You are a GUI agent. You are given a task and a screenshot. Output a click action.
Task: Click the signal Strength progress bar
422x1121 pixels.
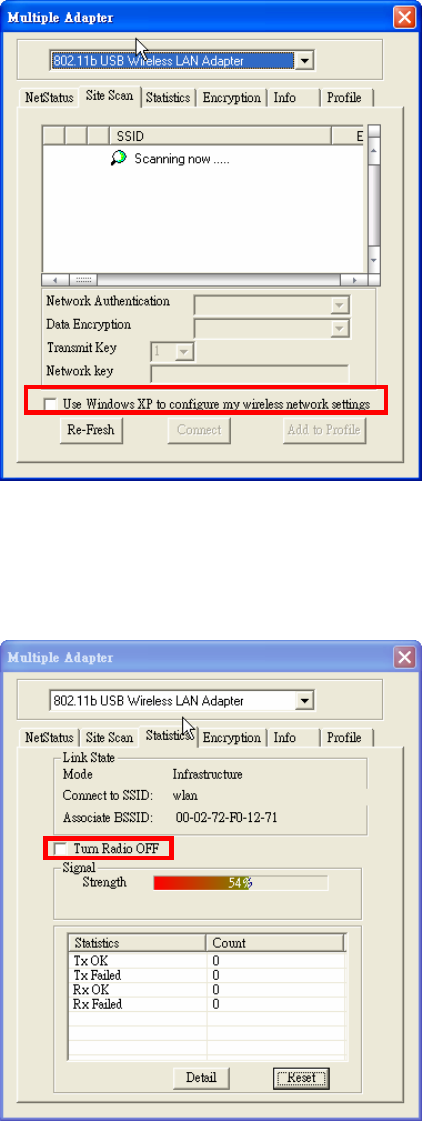tap(240, 882)
